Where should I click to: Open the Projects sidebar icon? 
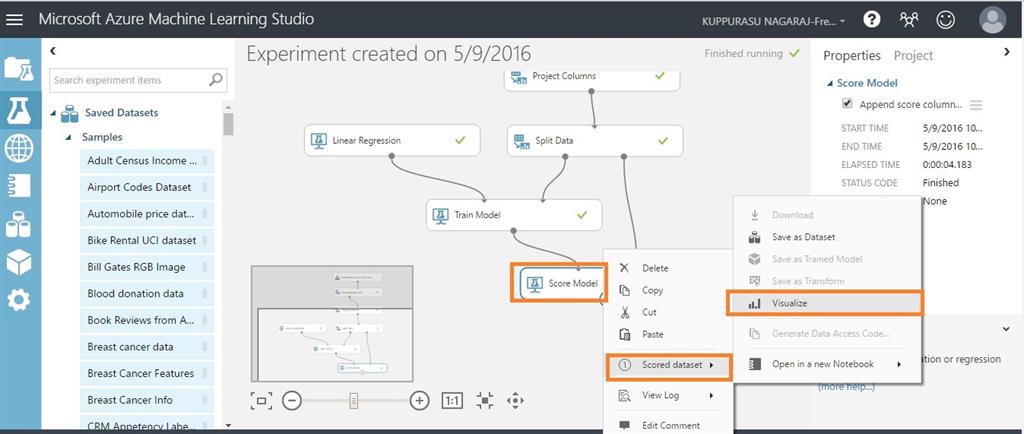pos(18,68)
